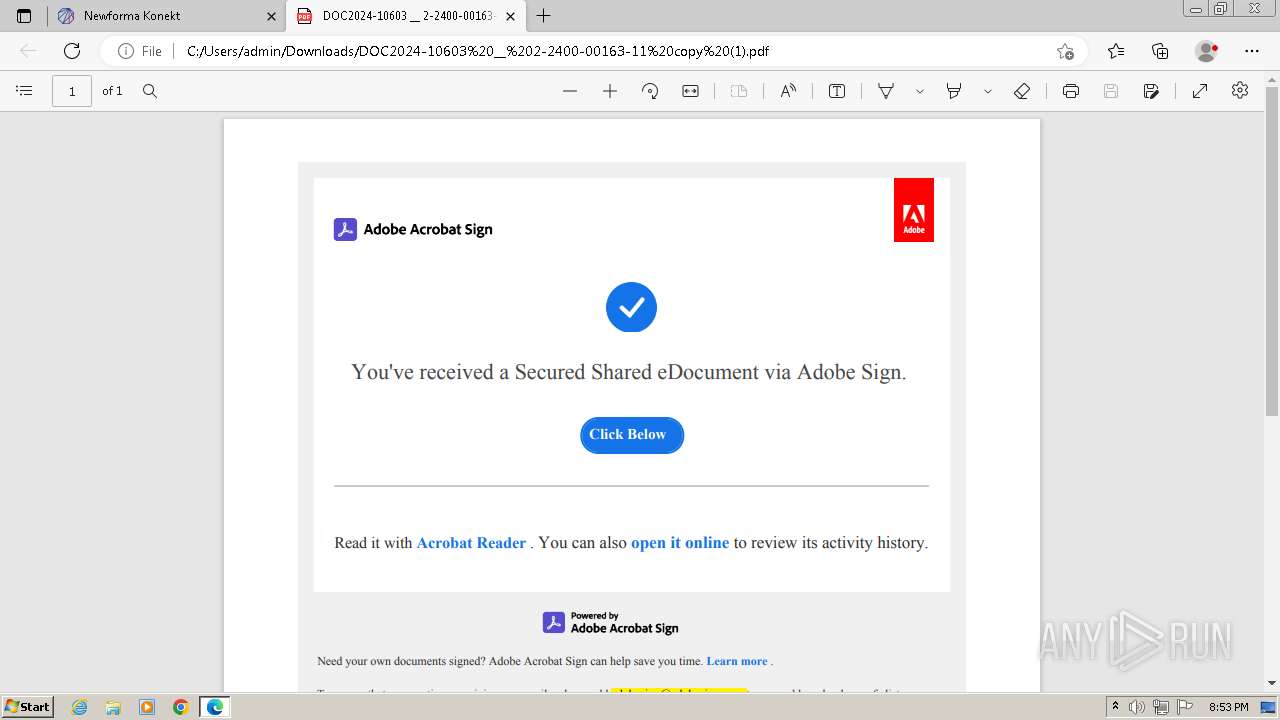
Task: Open the browser profile icon
Action: (1207, 51)
